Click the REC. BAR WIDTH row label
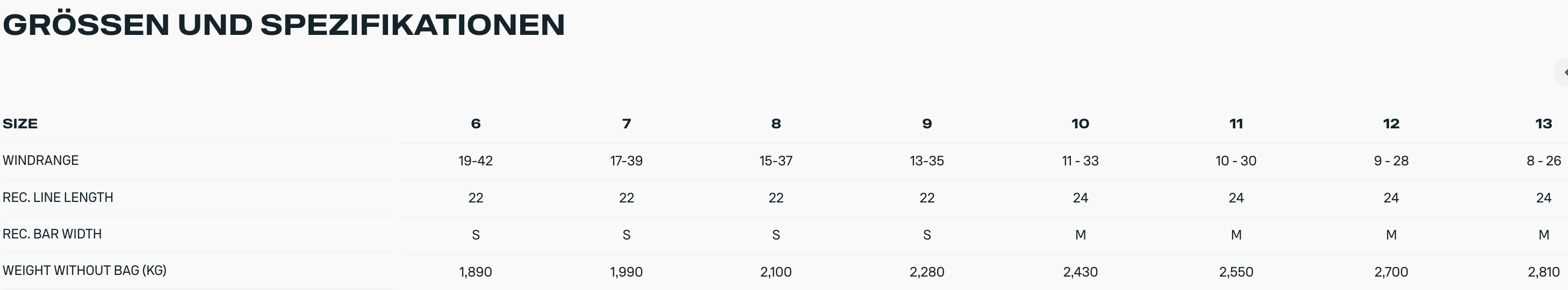 52,234
